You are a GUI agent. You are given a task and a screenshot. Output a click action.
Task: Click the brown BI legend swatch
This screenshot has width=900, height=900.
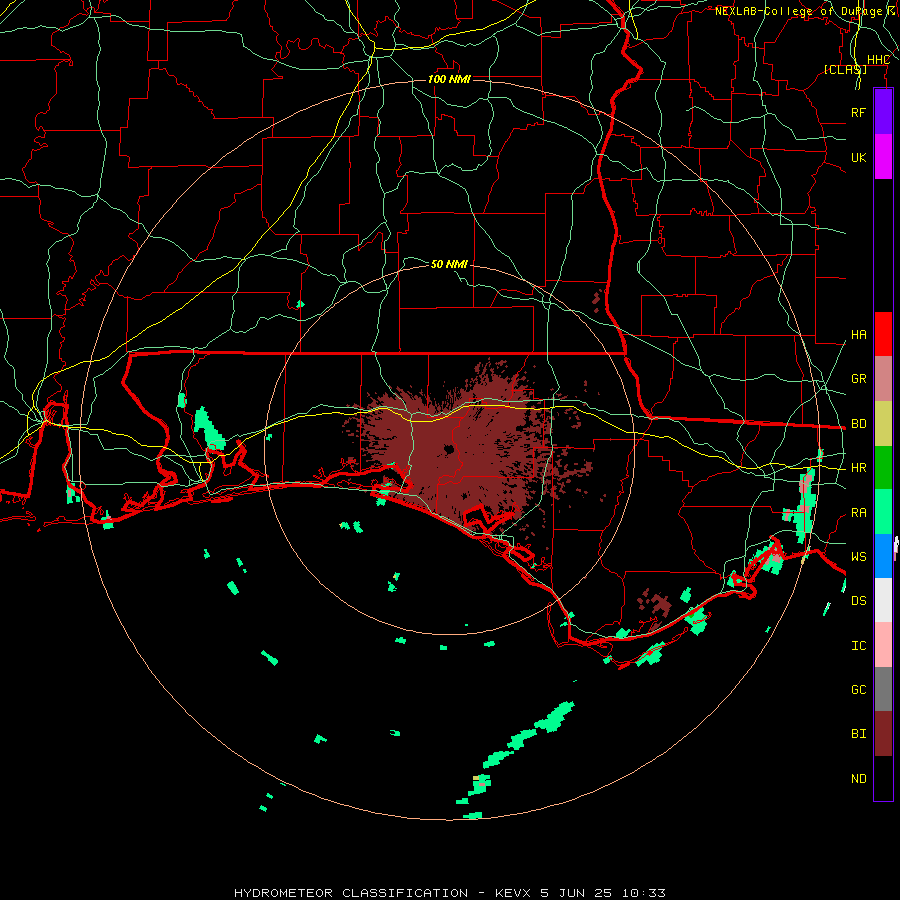click(x=883, y=734)
